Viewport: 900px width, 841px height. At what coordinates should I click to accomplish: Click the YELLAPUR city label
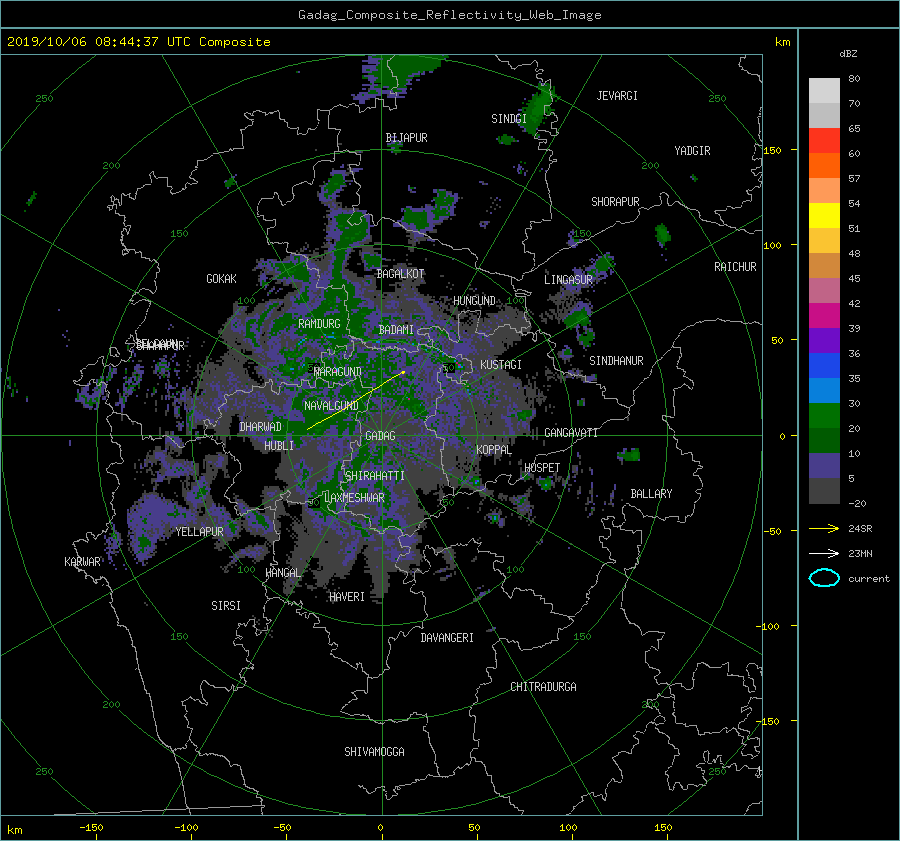199,532
